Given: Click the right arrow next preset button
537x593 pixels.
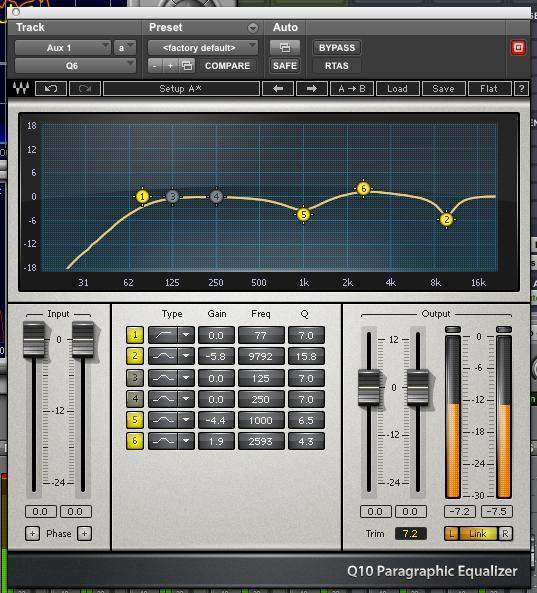Looking at the screenshot, I should [312, 89].
